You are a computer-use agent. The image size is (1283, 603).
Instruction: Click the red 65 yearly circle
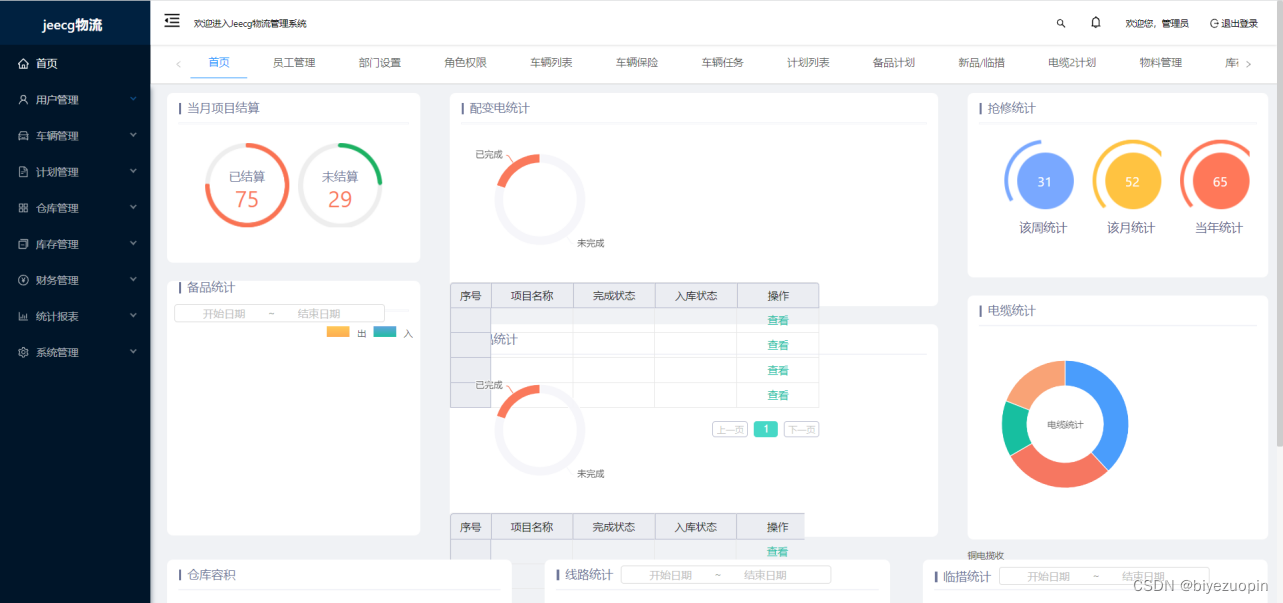[1221, 182]
